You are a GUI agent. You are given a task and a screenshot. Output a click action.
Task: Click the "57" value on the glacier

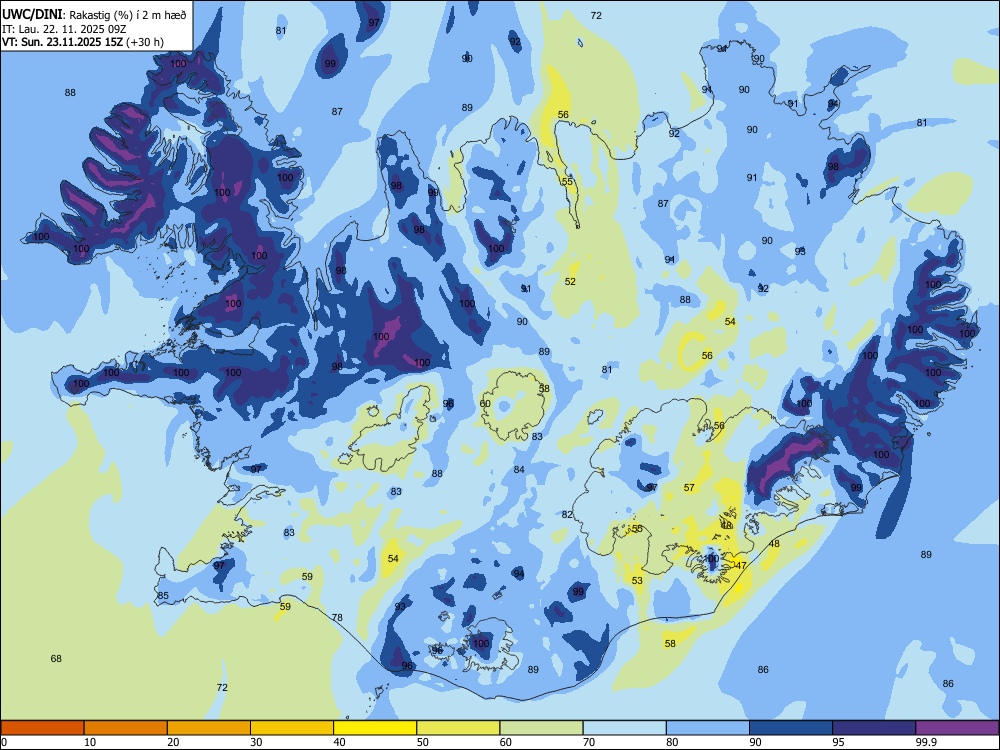pyautogui.click(x=689, y=488)
